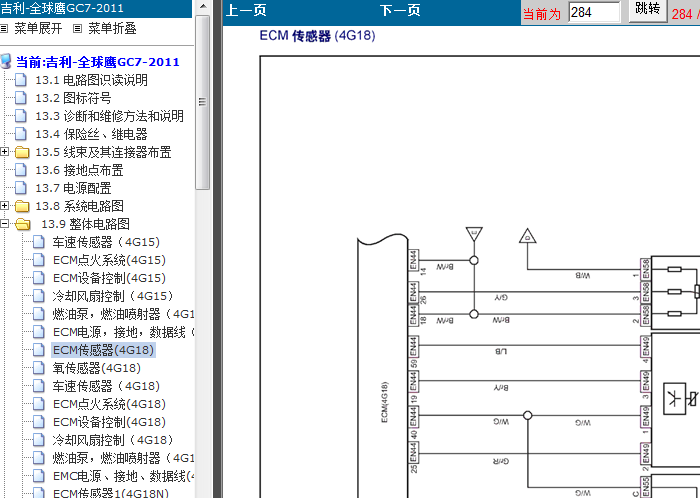This screenshot has height=498, width=700.
Task: Select 13.5 线束及其连接器布置 label
Action: tap(103, 152)
